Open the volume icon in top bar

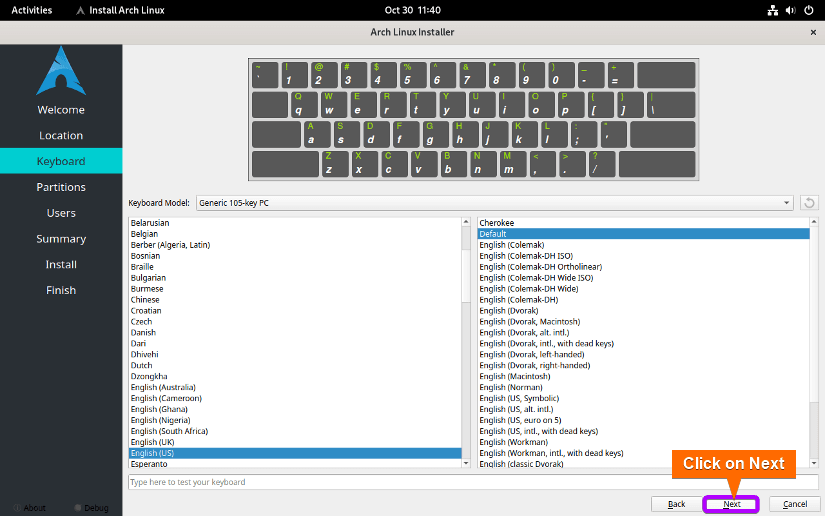point(790,10)
